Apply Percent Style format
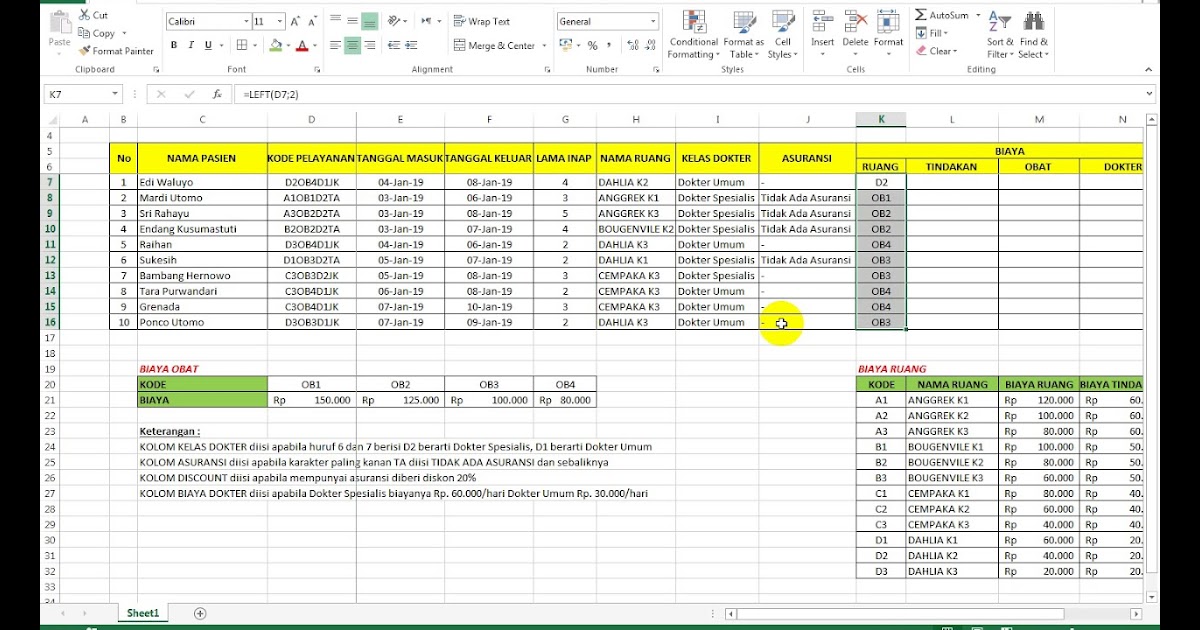The image size is (1200, 630). [592, 45]
